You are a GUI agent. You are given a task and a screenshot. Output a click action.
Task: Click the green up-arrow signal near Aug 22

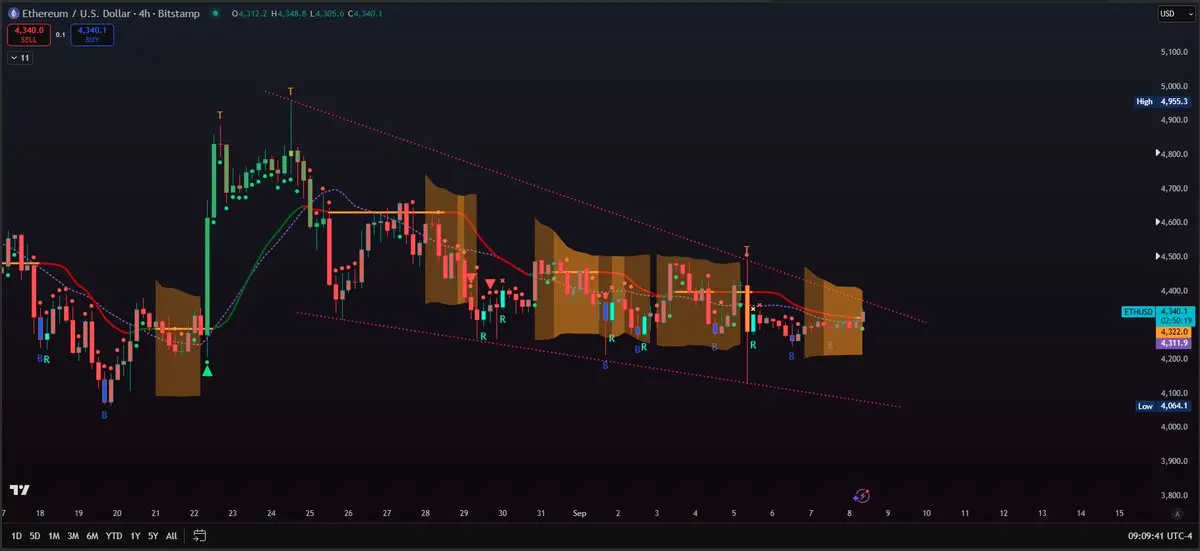click(207, 371)
